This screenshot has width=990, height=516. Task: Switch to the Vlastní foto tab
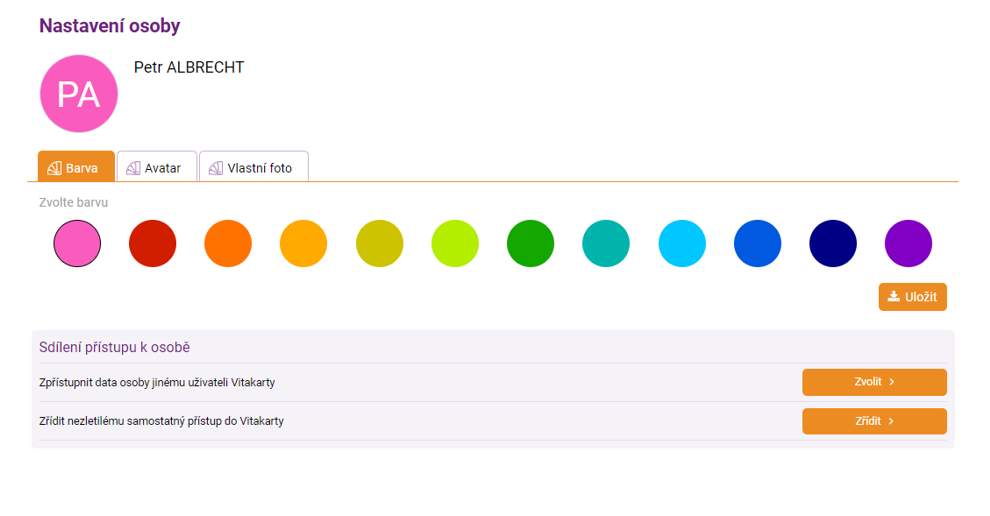click(253, 168)
